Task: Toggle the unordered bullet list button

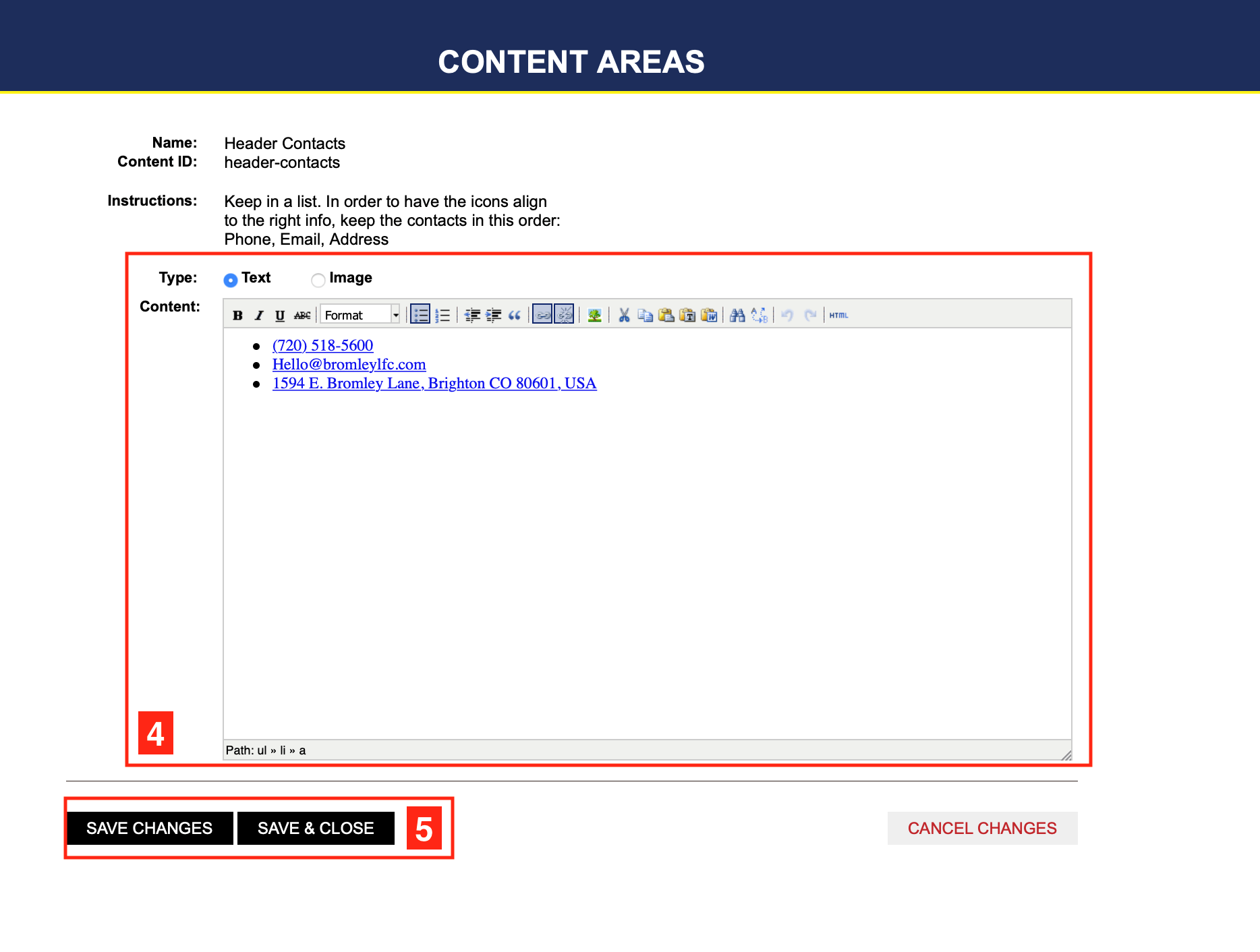Action: (x=420, y=315)
